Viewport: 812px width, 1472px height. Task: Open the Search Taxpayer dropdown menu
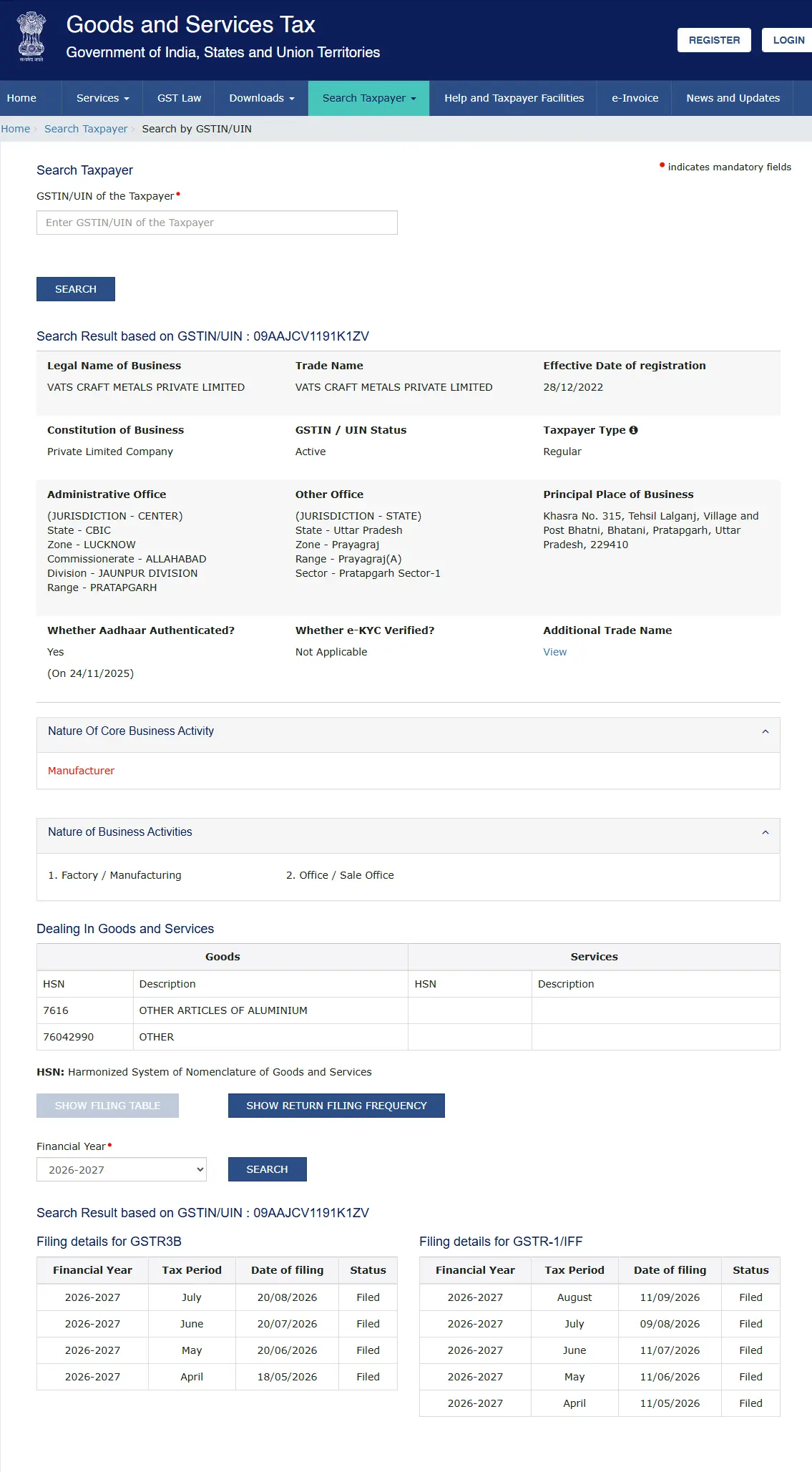(x=368, y=98)
